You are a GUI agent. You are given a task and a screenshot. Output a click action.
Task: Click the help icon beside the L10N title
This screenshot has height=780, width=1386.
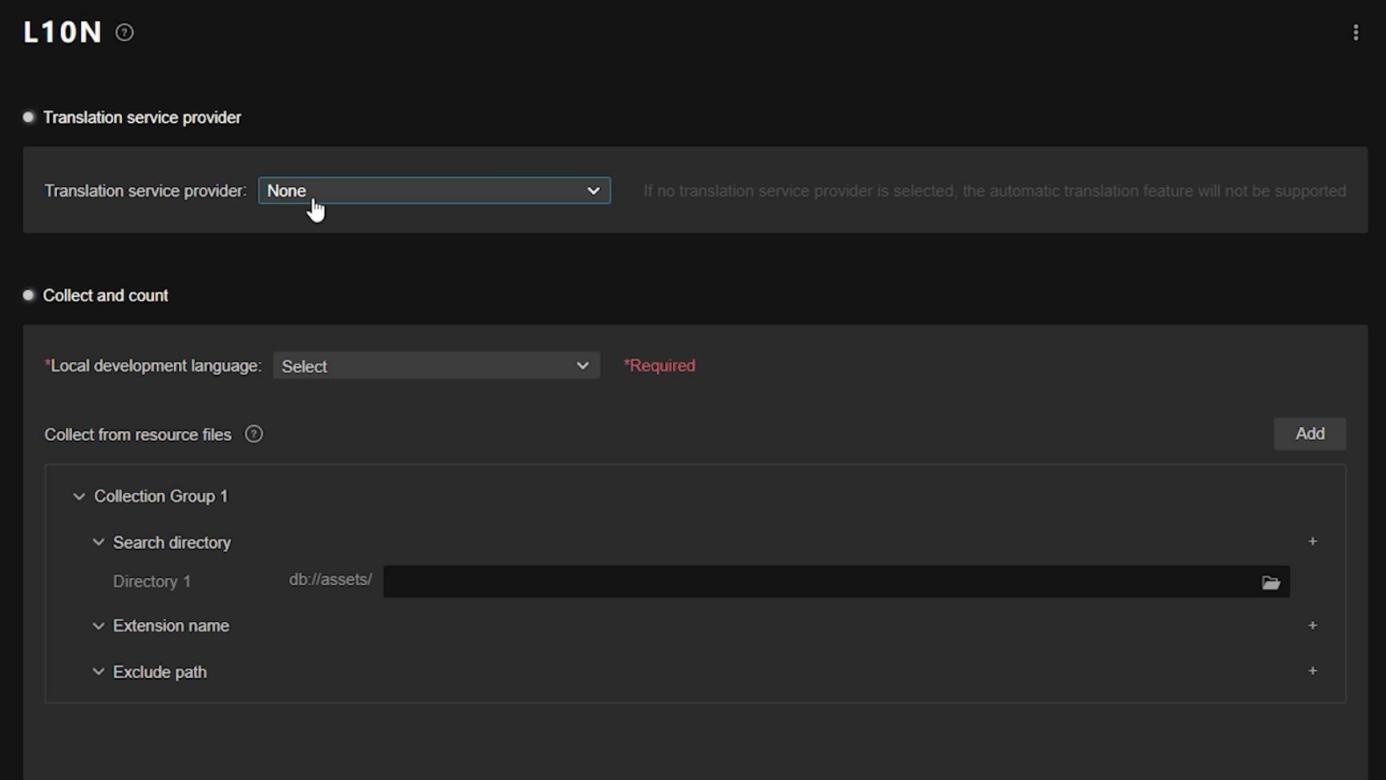(x=124, y=33)
